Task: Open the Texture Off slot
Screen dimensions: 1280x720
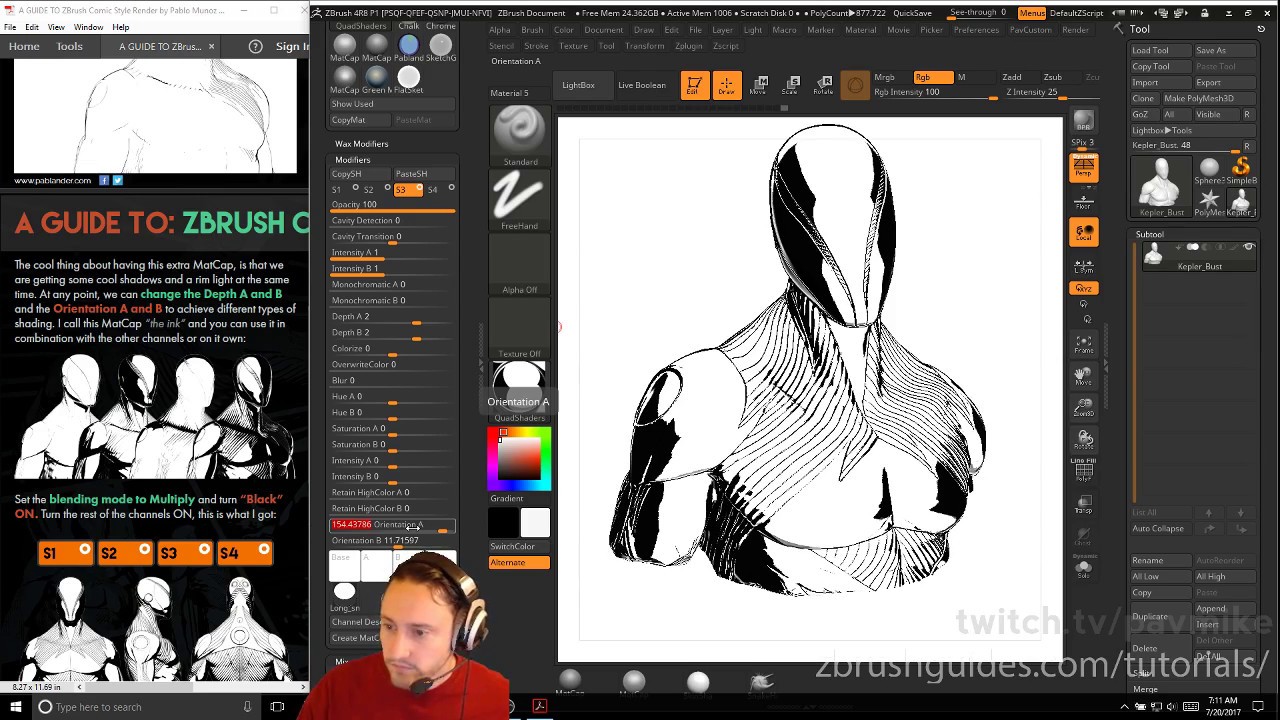Action: [519, 328]
